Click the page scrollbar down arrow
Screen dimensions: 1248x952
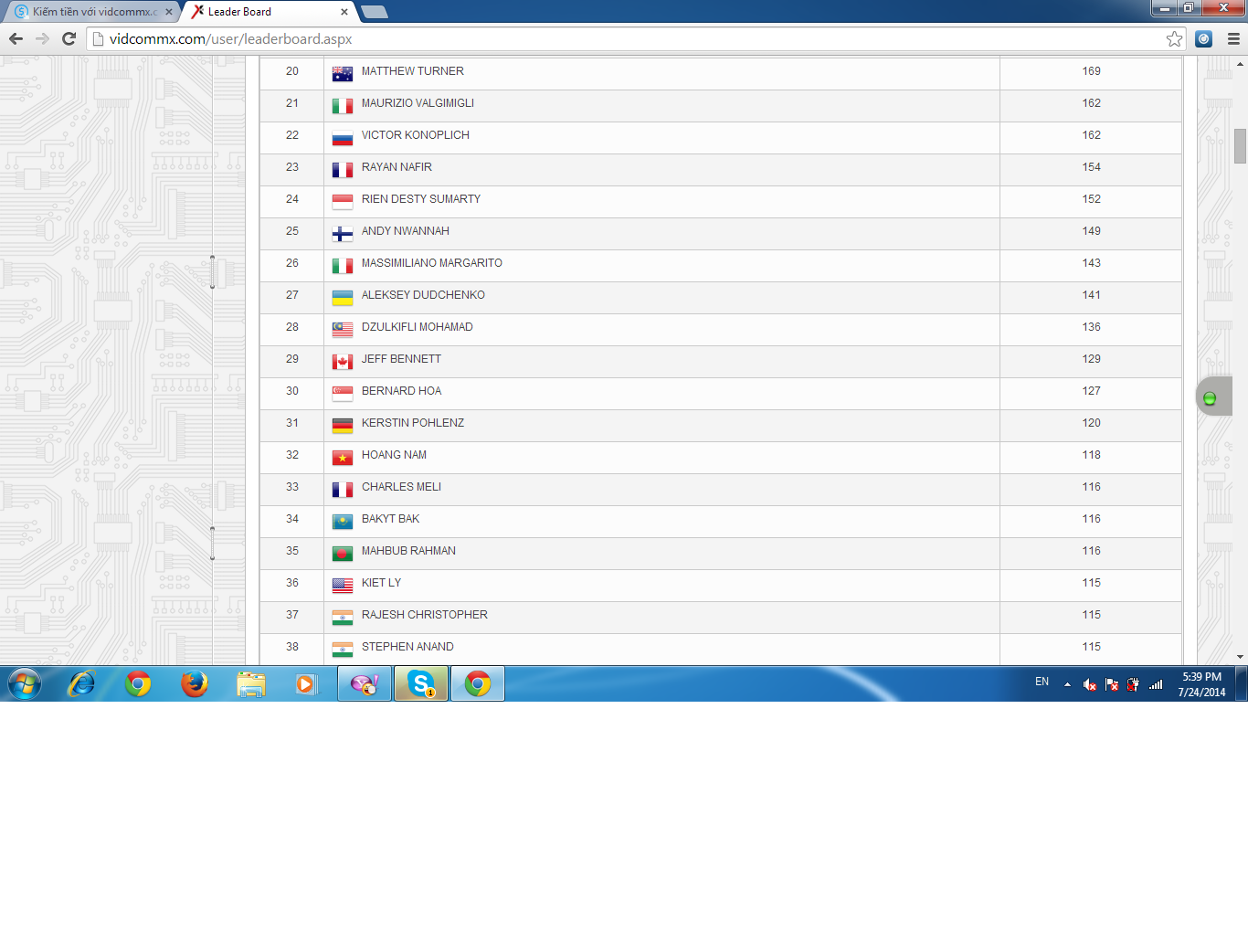[1240, 657]
